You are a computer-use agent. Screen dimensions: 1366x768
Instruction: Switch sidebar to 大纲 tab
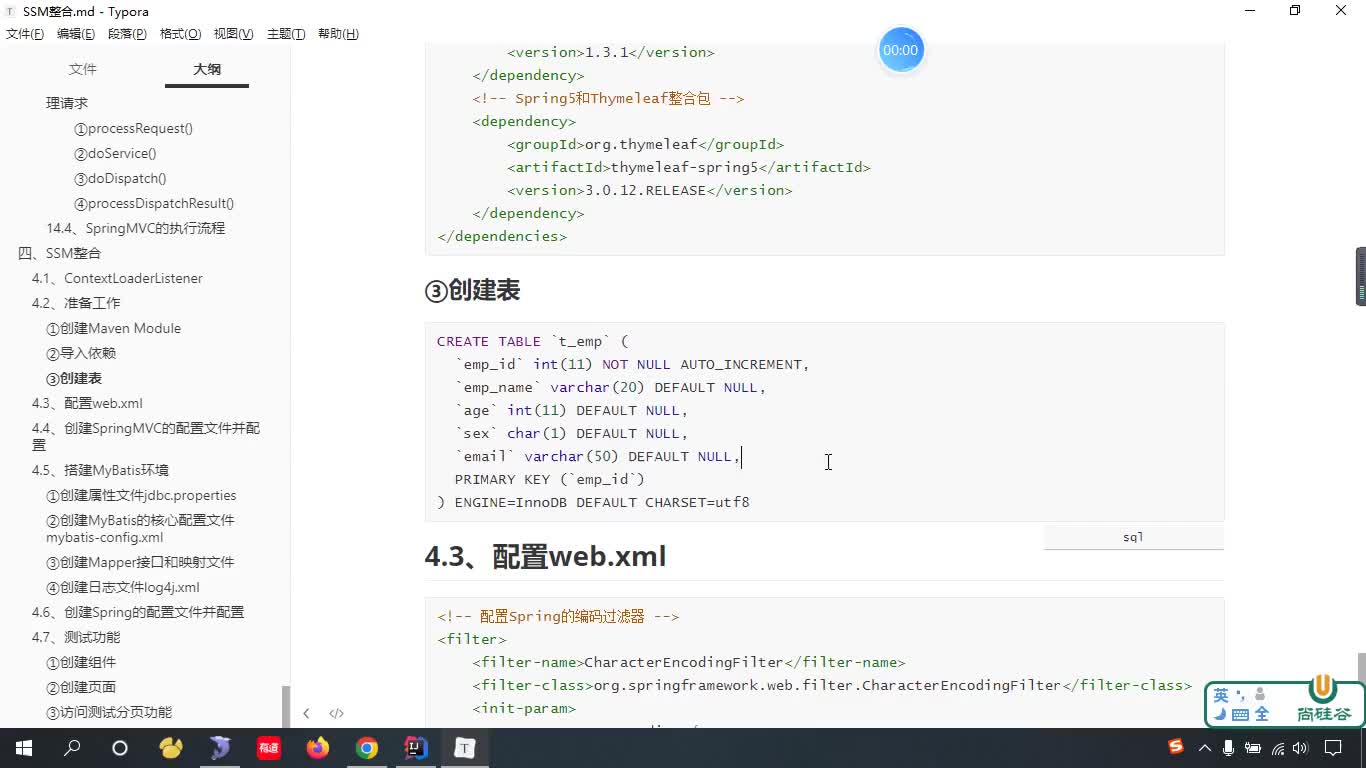click(x=207, y=69)
